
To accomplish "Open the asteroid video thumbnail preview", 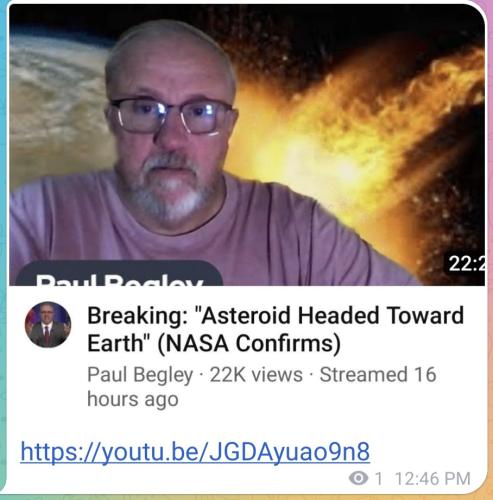I will coord(247,145).
